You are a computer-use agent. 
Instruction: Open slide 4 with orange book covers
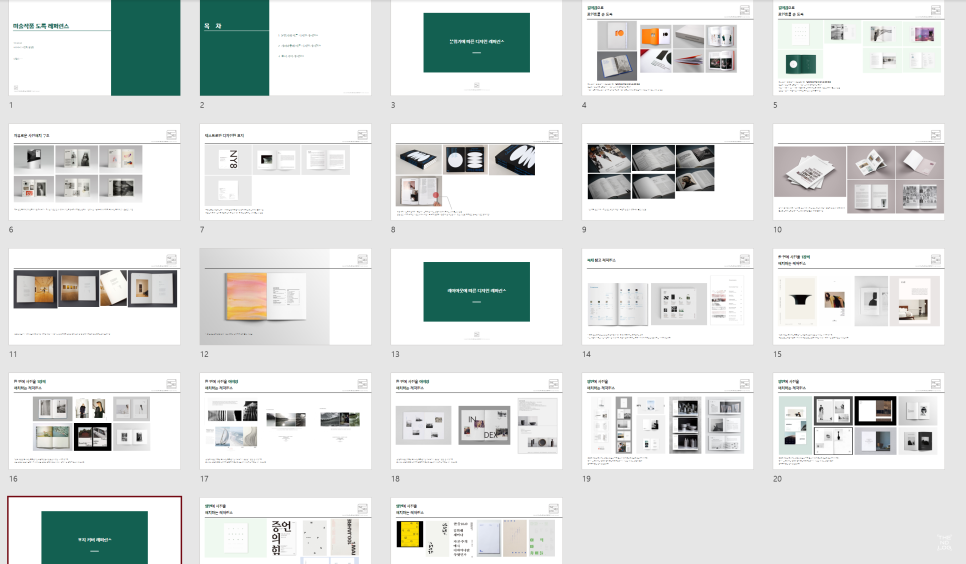(667, 47)
